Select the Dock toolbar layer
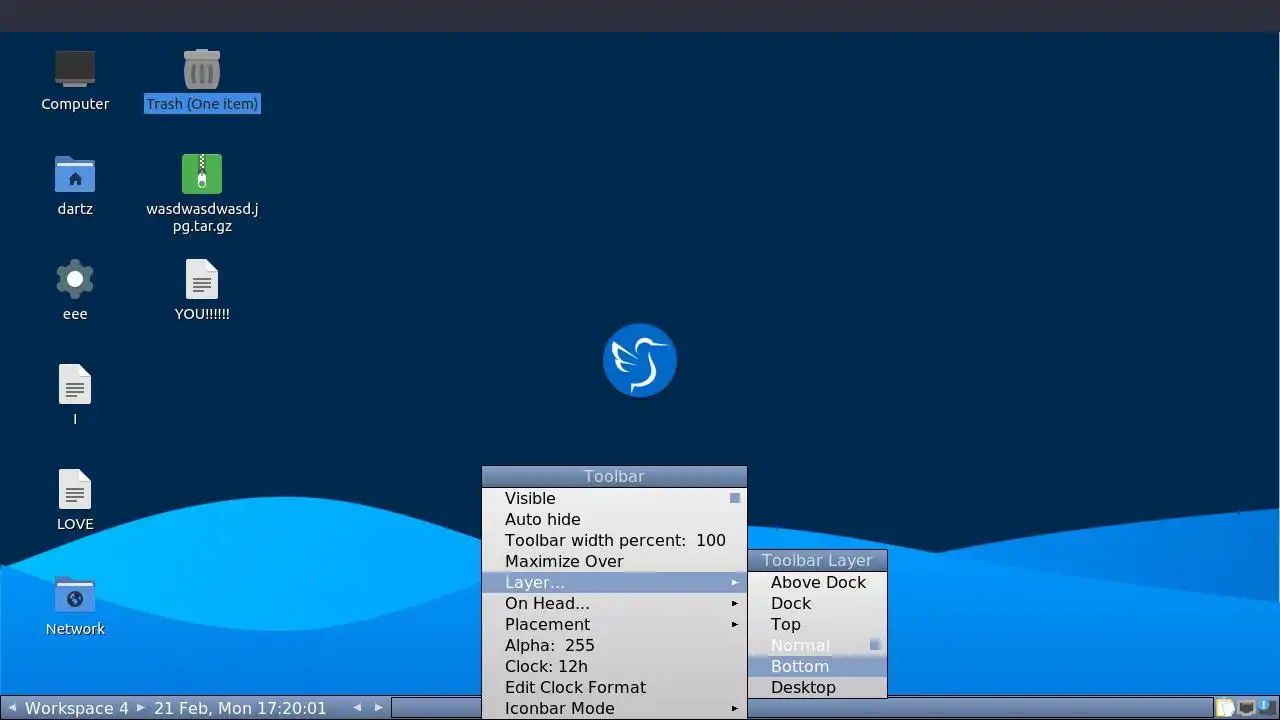1280x720 pixels. pyautogui.click(x=817, y=603)
